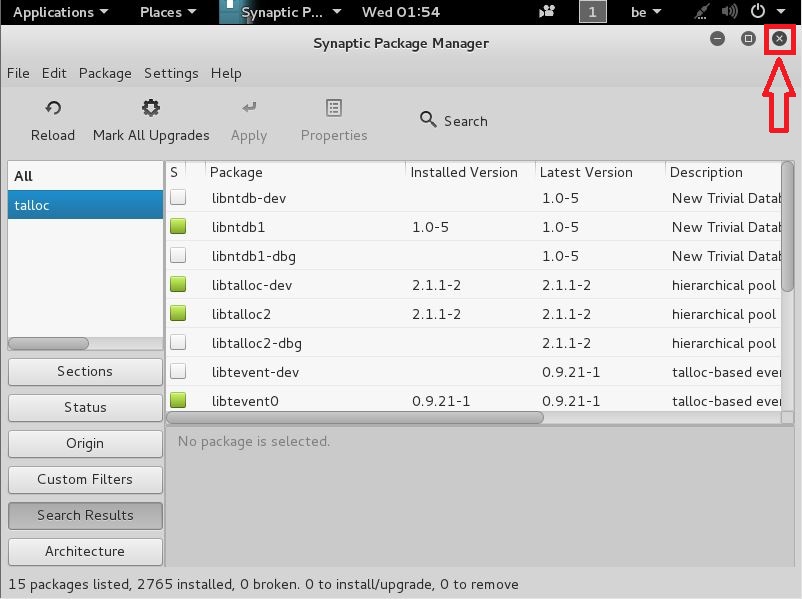The width and height of the screenshot is (802, 599).
Task: Minimize the Synaptic Package Manager window
Action: tap(718, 38)
